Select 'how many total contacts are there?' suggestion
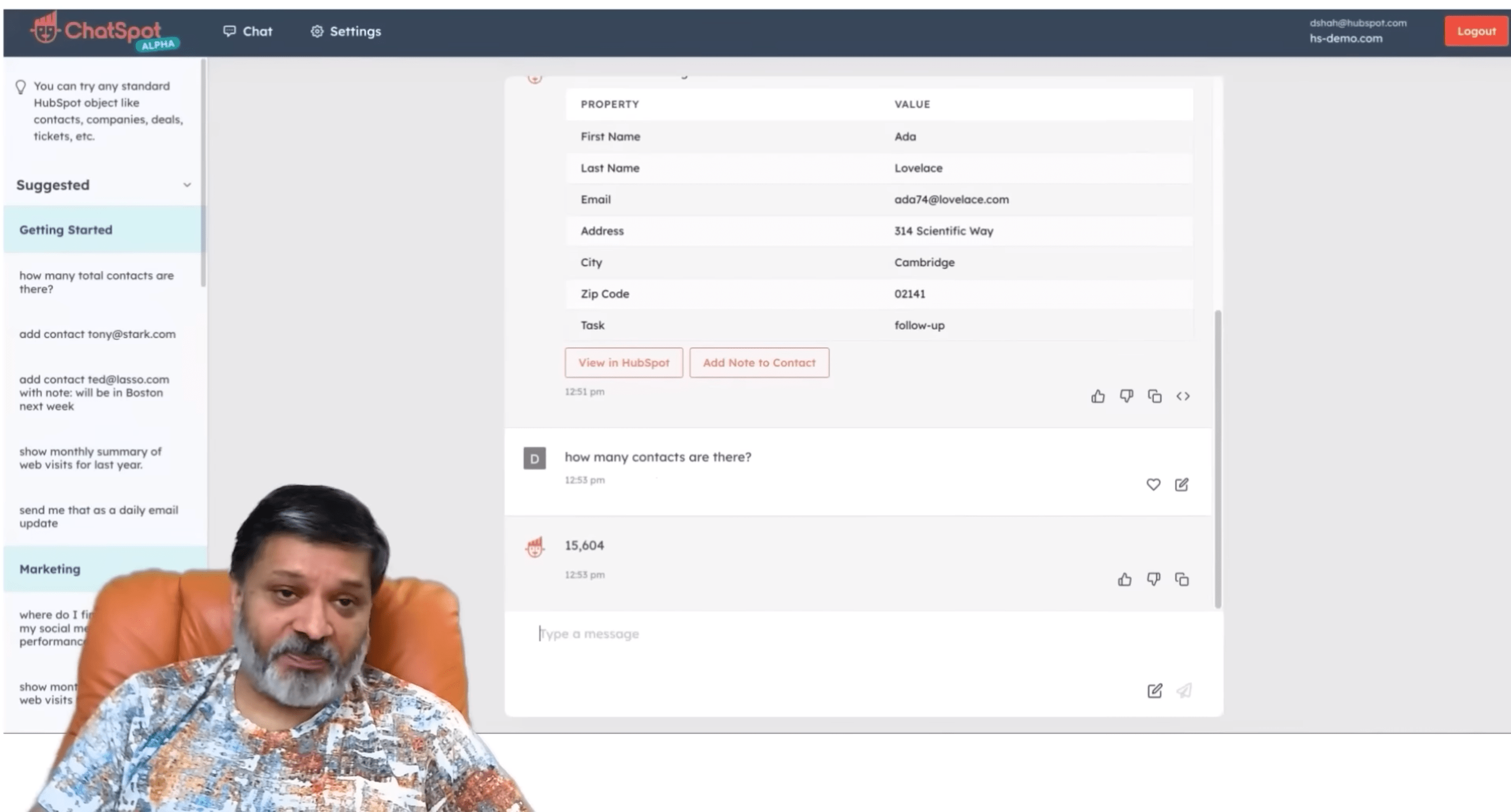 [x=97, y=282]
